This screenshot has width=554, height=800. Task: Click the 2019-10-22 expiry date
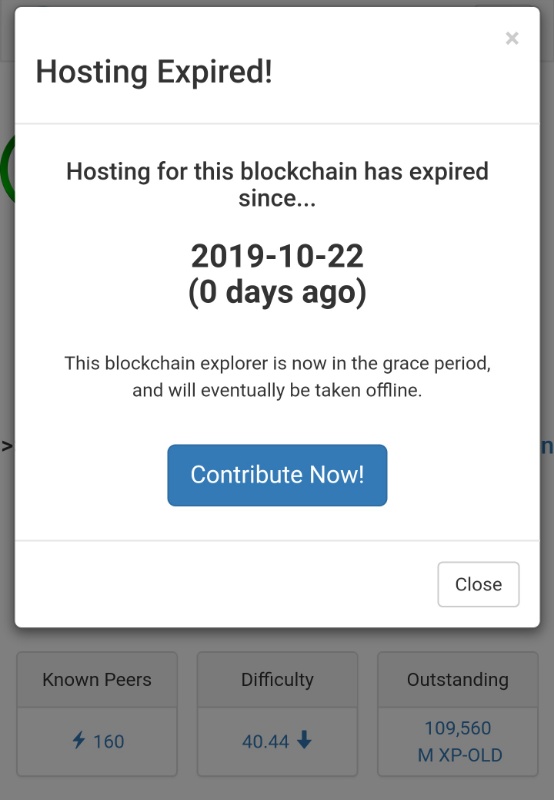coord(277,256)
